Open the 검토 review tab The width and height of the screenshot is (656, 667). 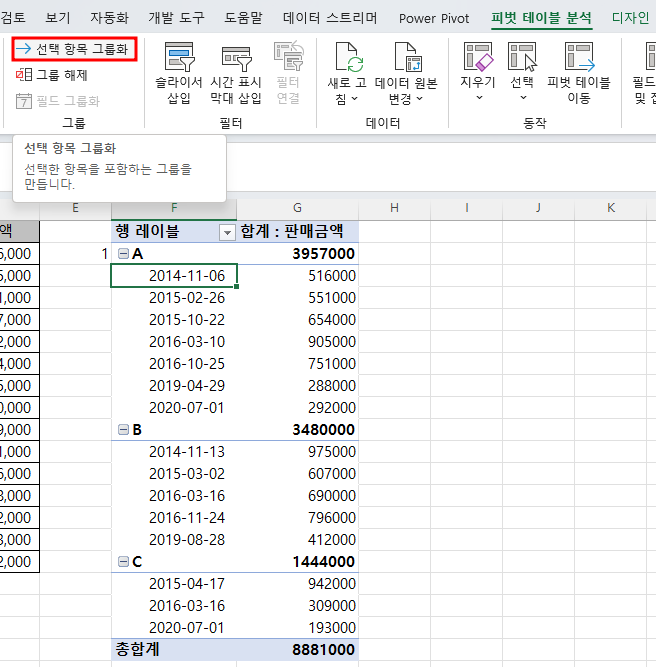point(13,18)
